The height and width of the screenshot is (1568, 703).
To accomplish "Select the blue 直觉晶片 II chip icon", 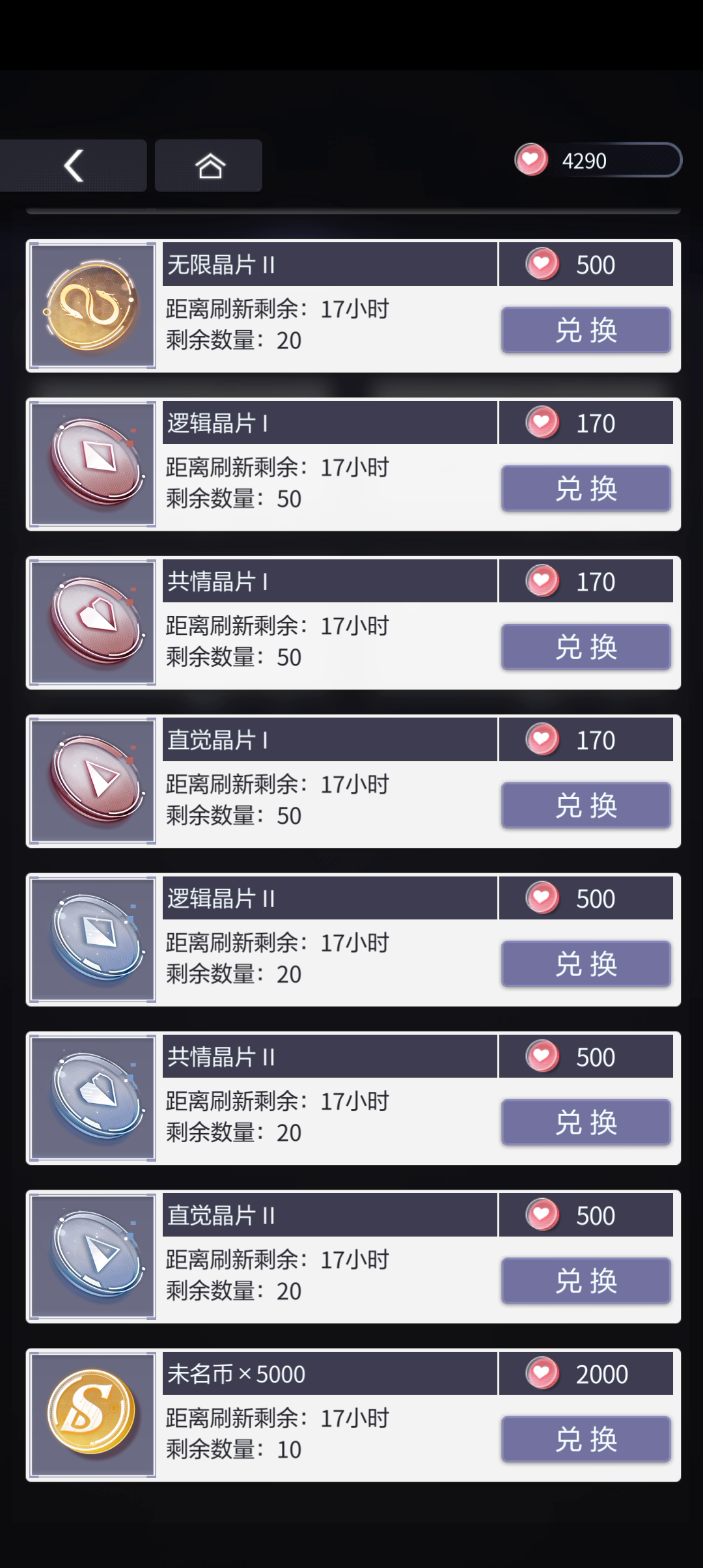I will point(92,1257).
